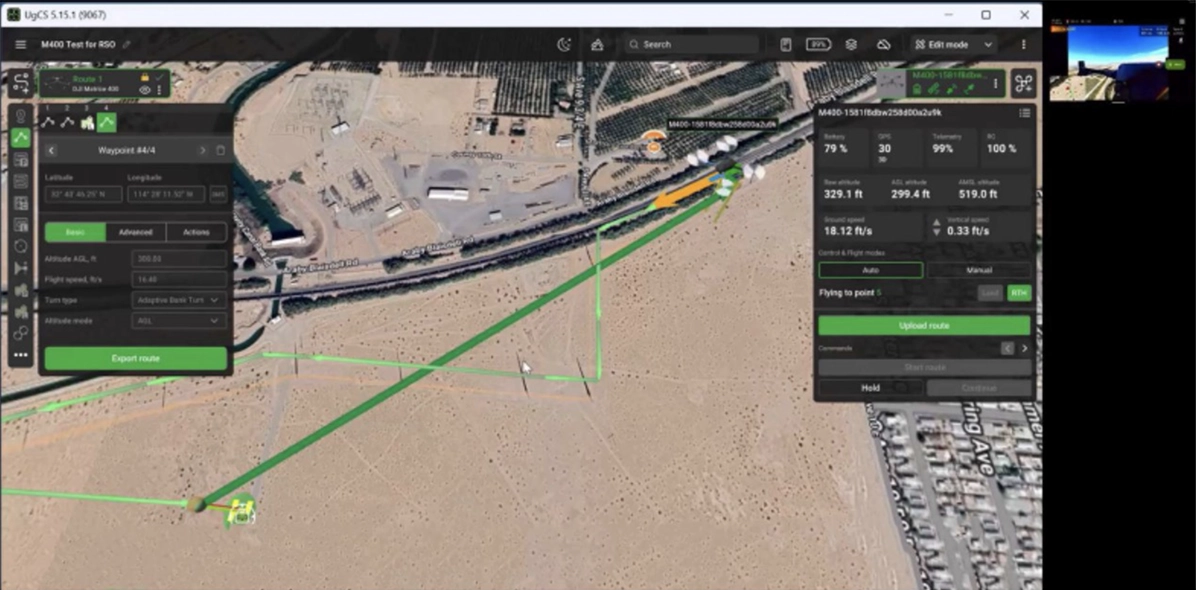
Task: Open the mobile device icon in top bar
Action: point(786,45)
